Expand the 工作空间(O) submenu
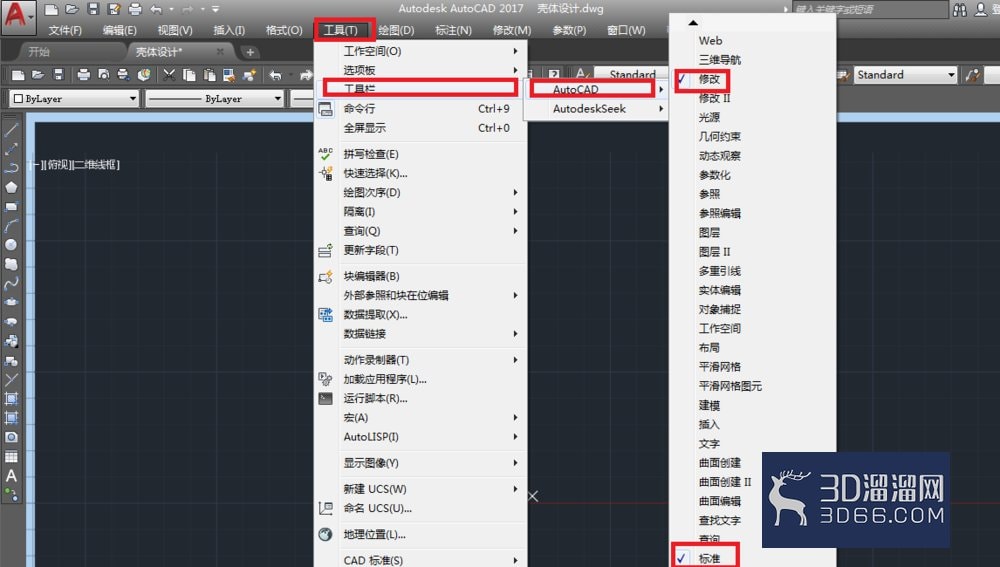1000x567 pixels. tap(421, 51)
